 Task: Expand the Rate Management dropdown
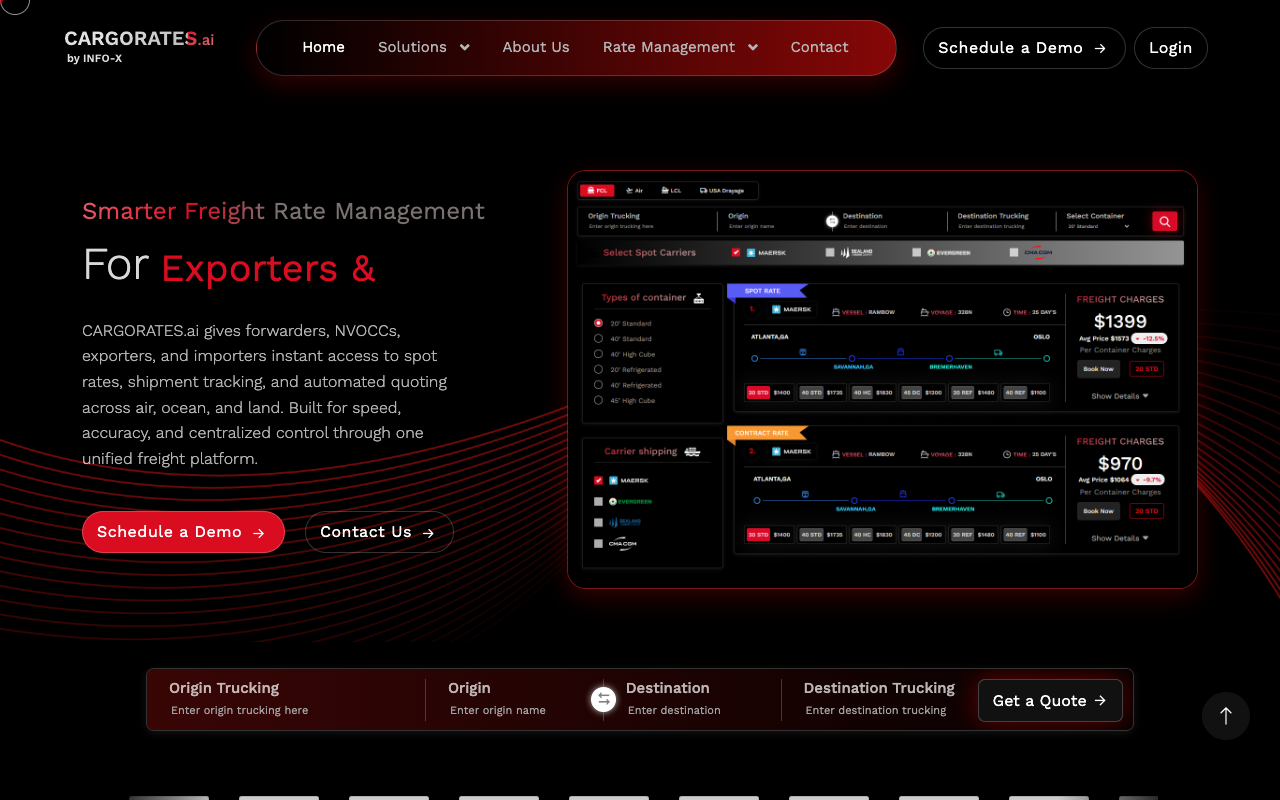click(680, 47)
